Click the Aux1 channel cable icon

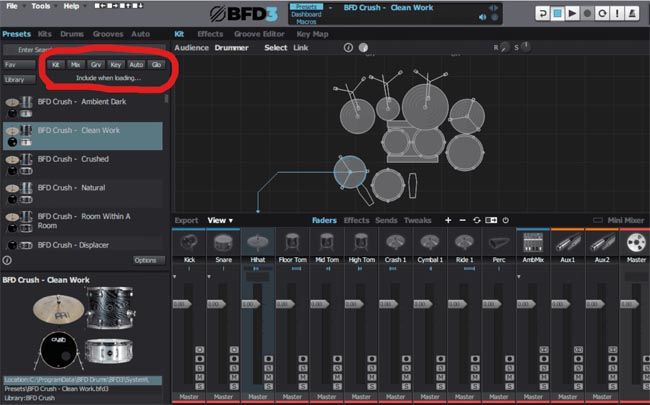[568, 243]
